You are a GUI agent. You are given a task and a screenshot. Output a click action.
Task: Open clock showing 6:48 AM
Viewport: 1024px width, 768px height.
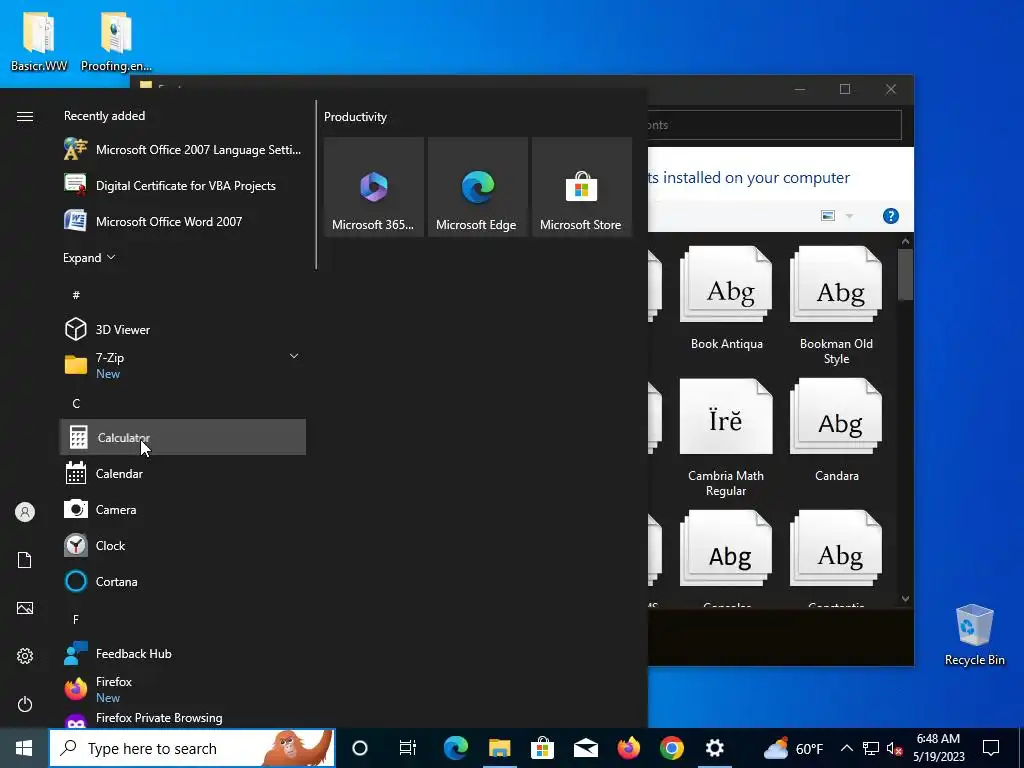(x=938, y=748)
